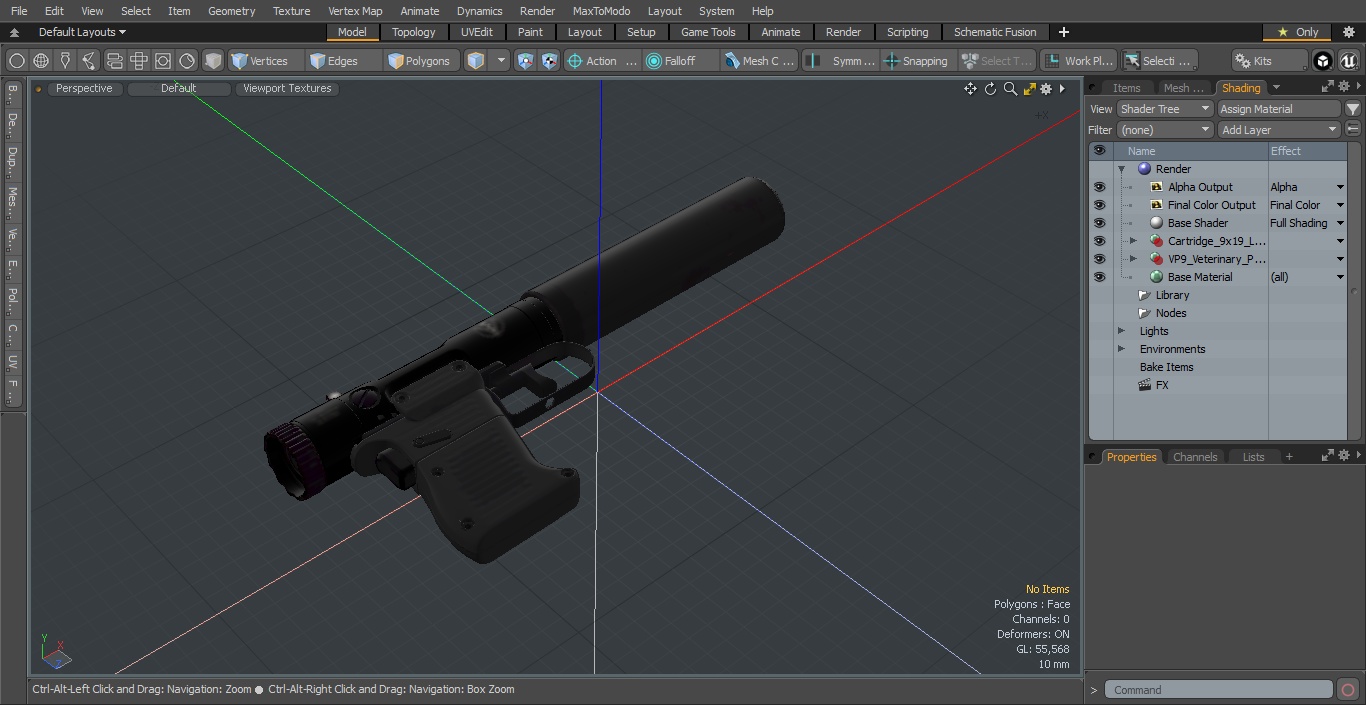1366x705 pixels.
Task: Click the shader tree filter funnel icon
Action: click(1352, 109)
